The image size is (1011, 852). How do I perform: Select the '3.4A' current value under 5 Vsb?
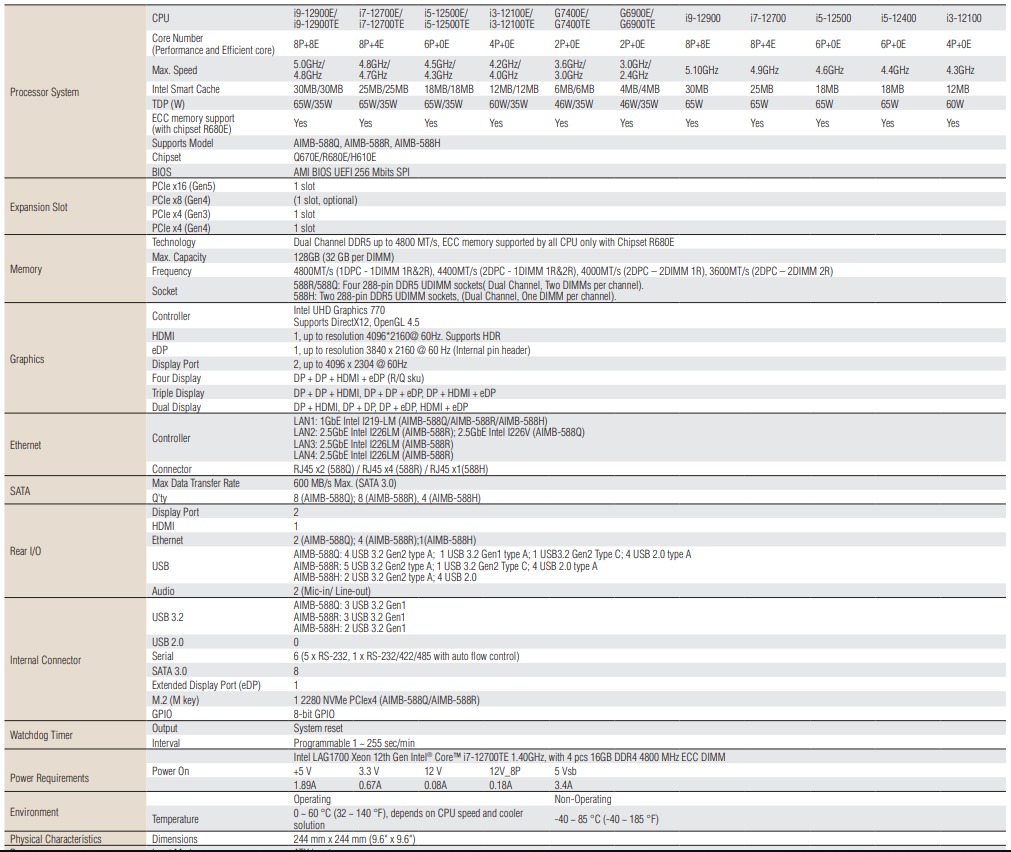(x=564, y=786)
